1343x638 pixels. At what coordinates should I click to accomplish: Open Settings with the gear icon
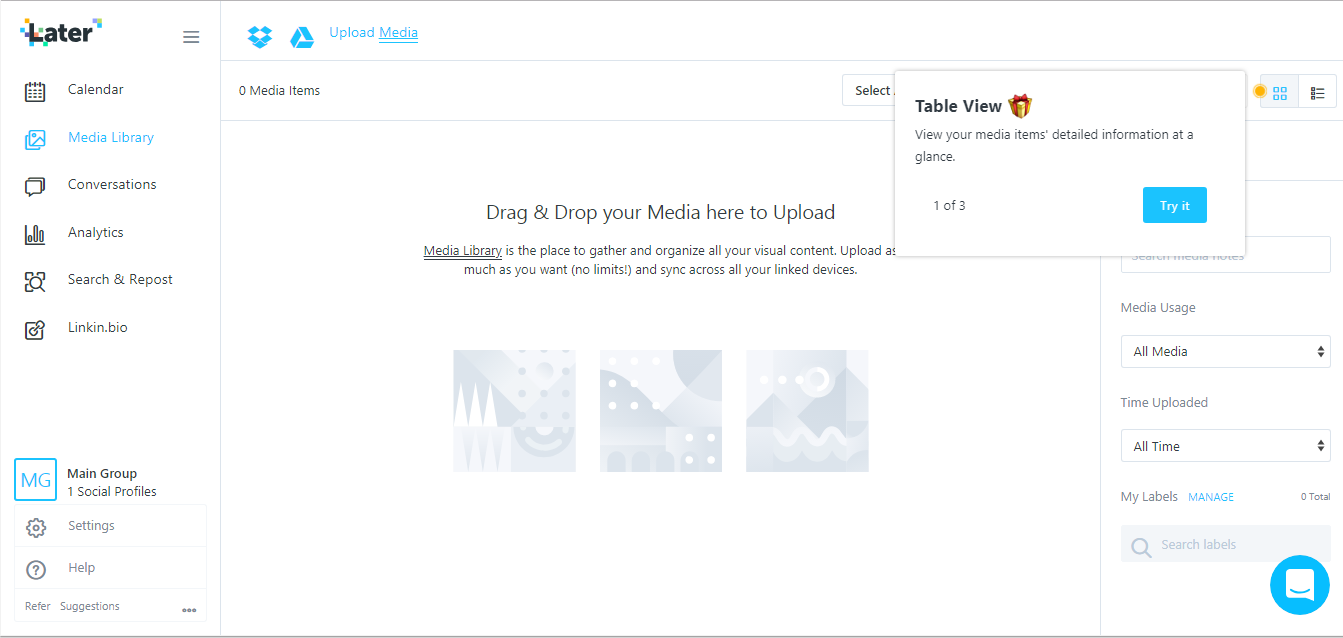36,527
